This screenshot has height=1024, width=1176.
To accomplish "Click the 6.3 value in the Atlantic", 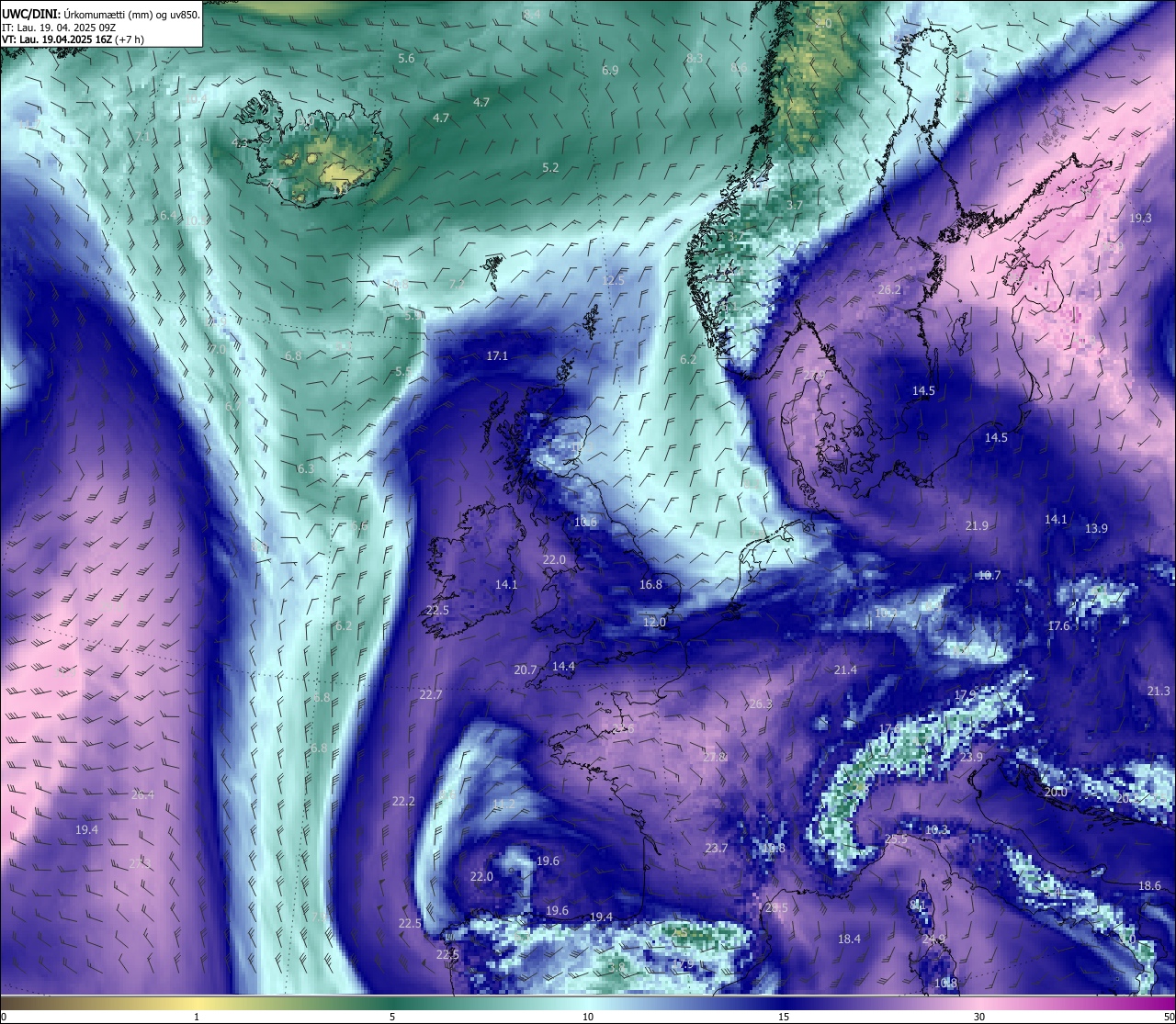I will (306, 468).
